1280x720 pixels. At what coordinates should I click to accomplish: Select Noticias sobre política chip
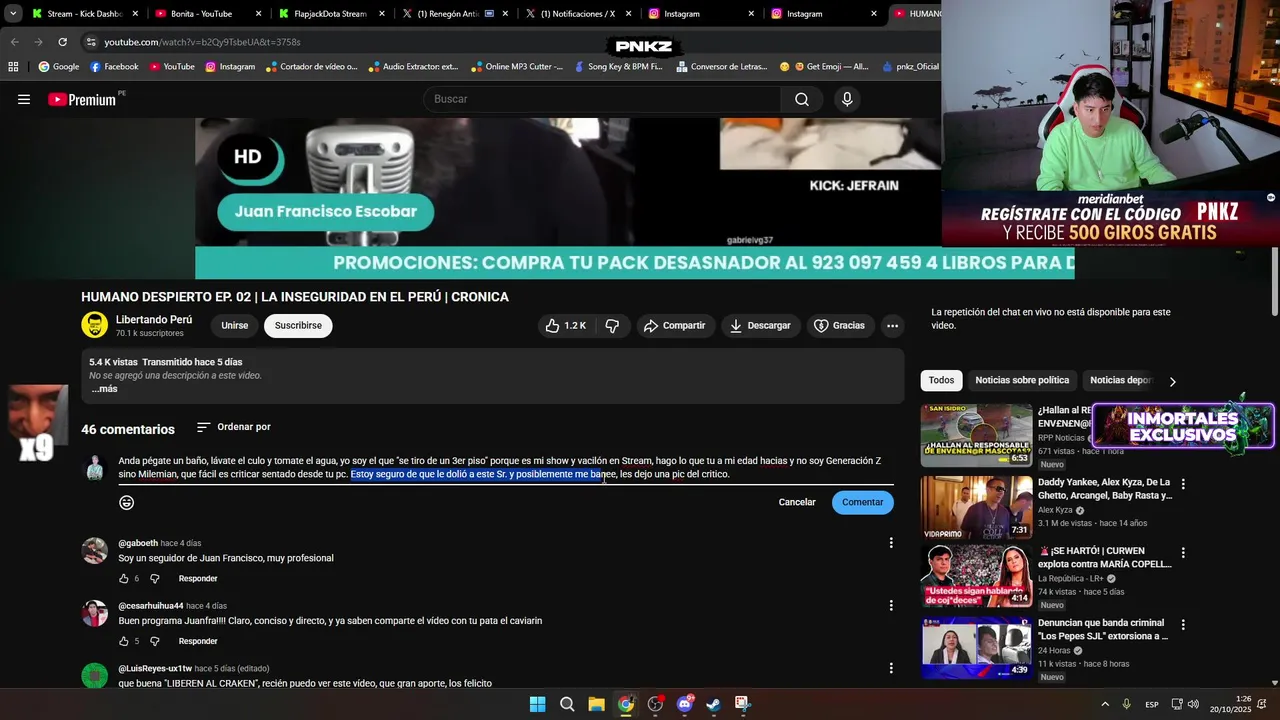pos(1022,380)
